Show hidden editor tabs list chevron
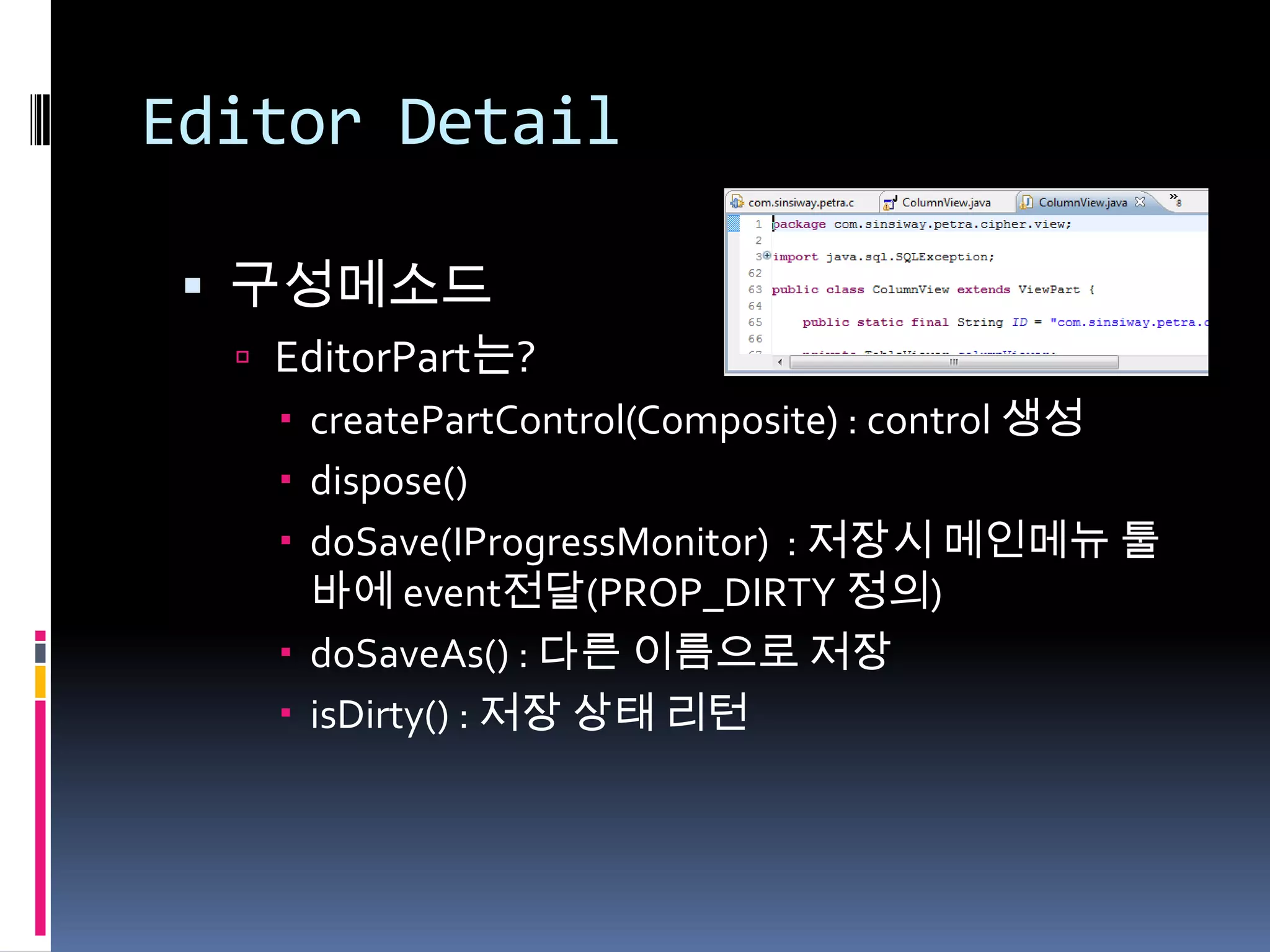1270x952 pixels. tap(1175, 199)
